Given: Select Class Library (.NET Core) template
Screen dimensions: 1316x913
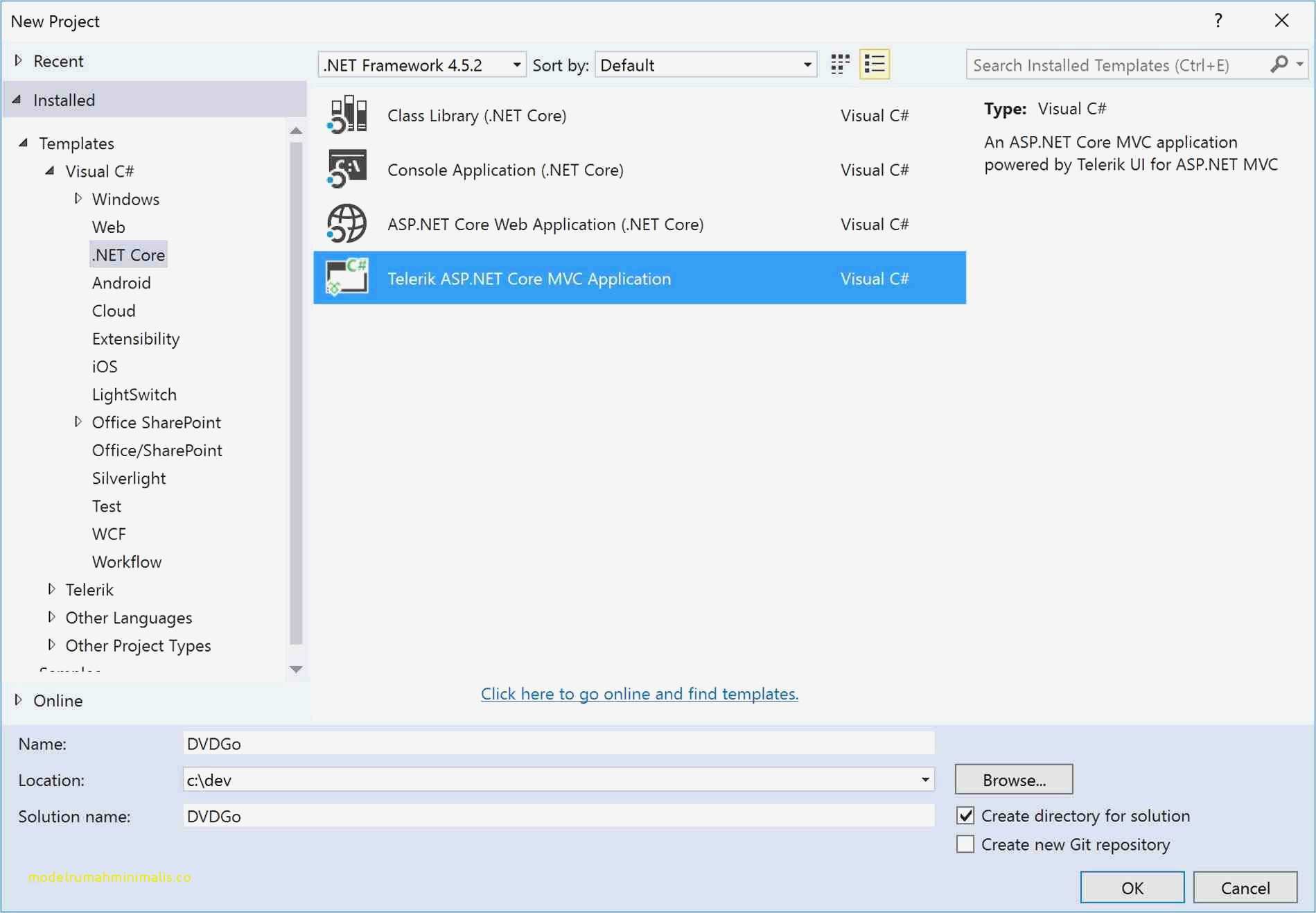Looking at the screenshot, I should pyautogui.click(x=640, y=114).
